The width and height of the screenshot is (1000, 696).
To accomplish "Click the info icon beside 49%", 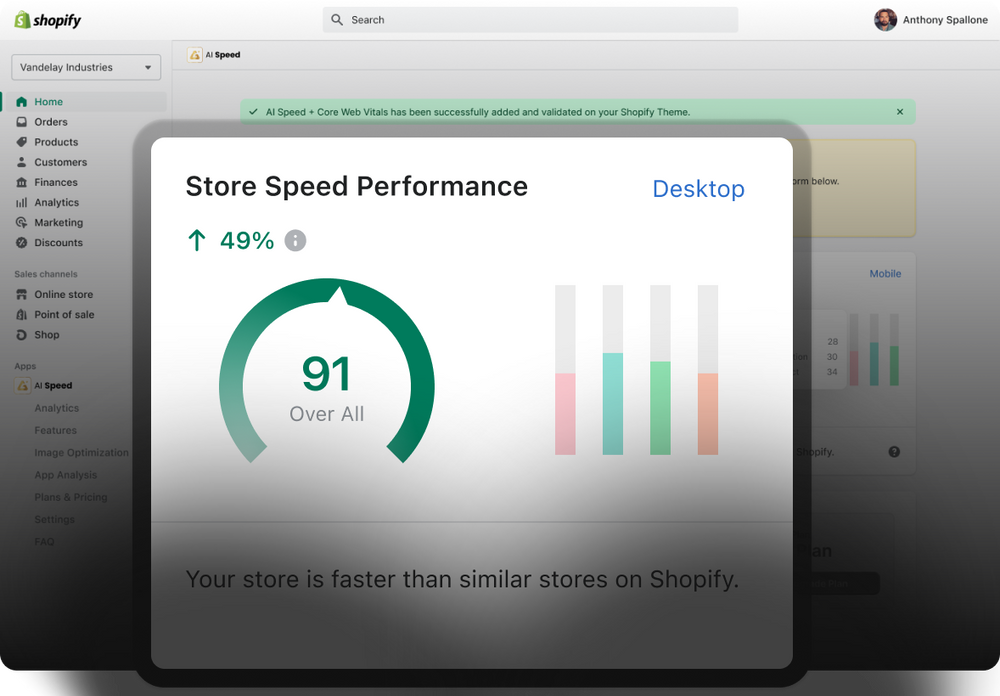I will pos(295,240).
